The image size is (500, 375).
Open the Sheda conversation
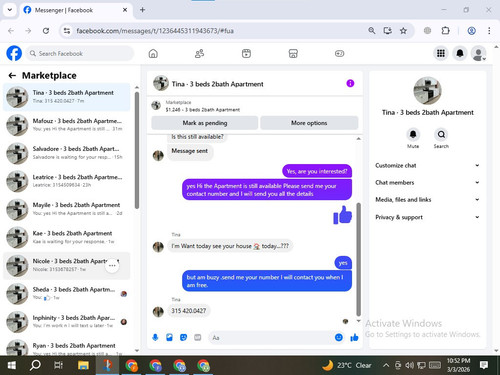click(x=67, y=294)
